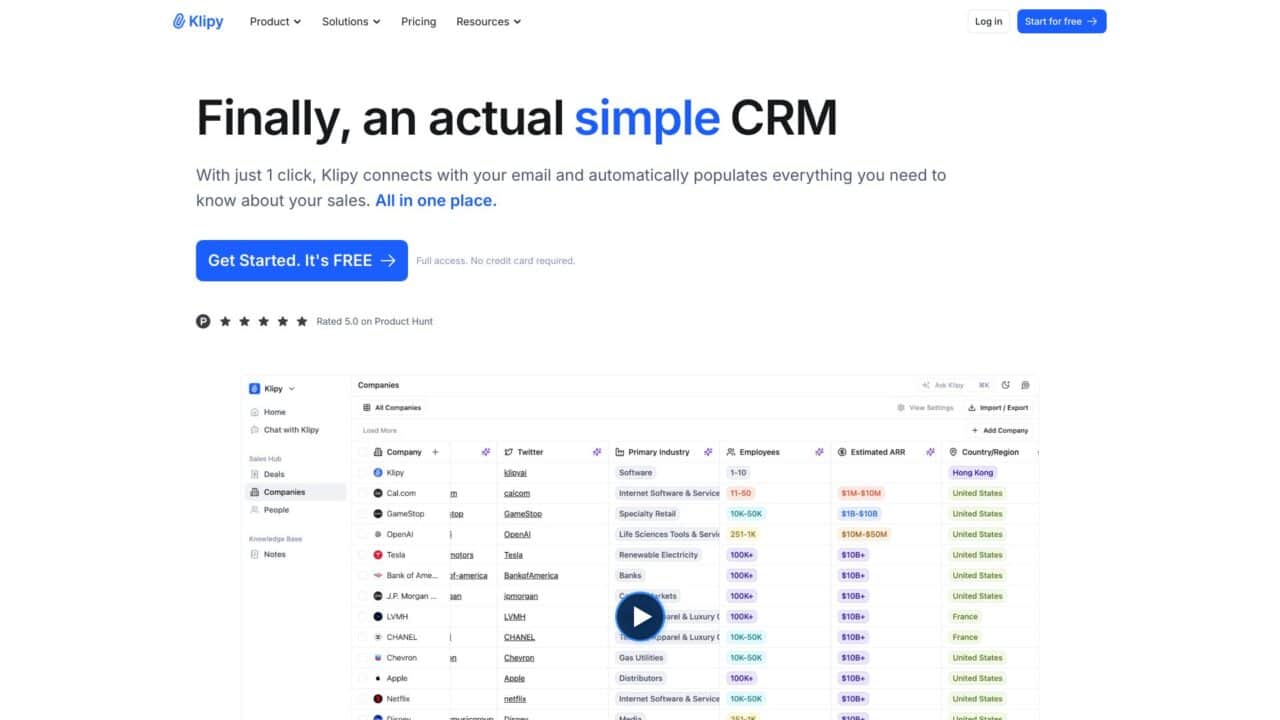Go to the Pricing page
This screenshot has width=1280, height=720.
(x=418, y=21)
